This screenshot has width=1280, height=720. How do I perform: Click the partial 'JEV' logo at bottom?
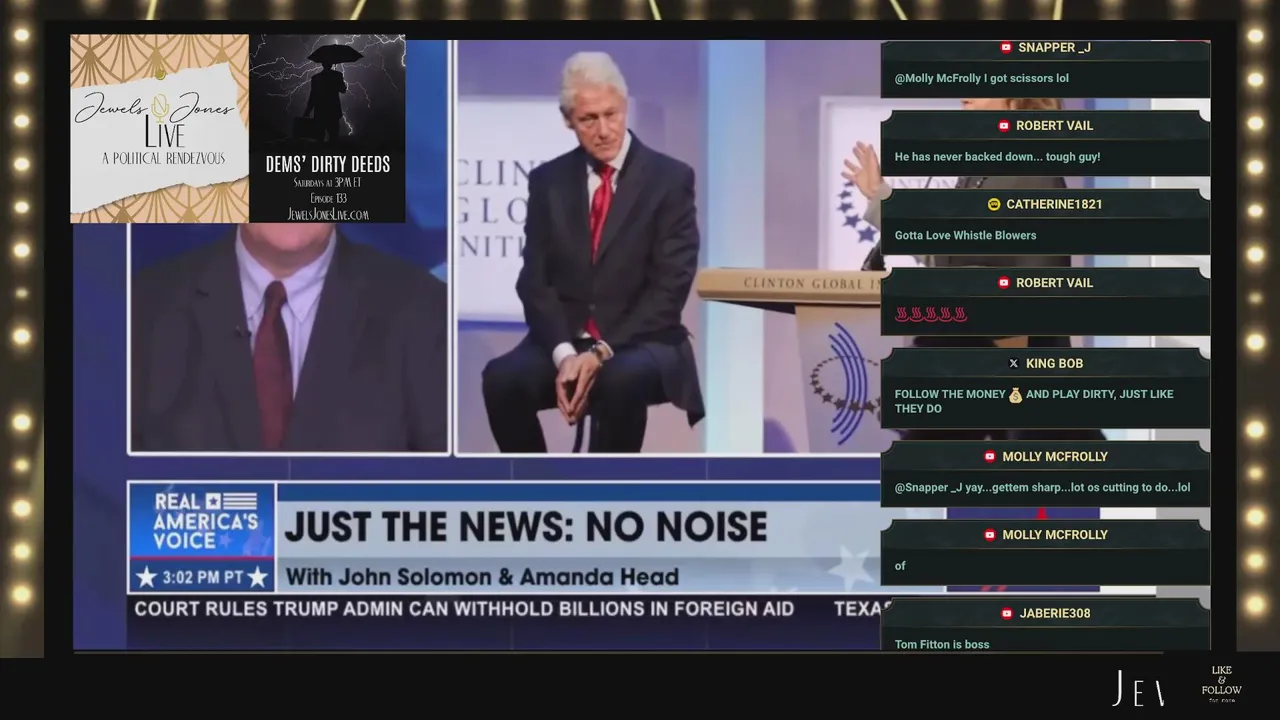(1138, 688)
